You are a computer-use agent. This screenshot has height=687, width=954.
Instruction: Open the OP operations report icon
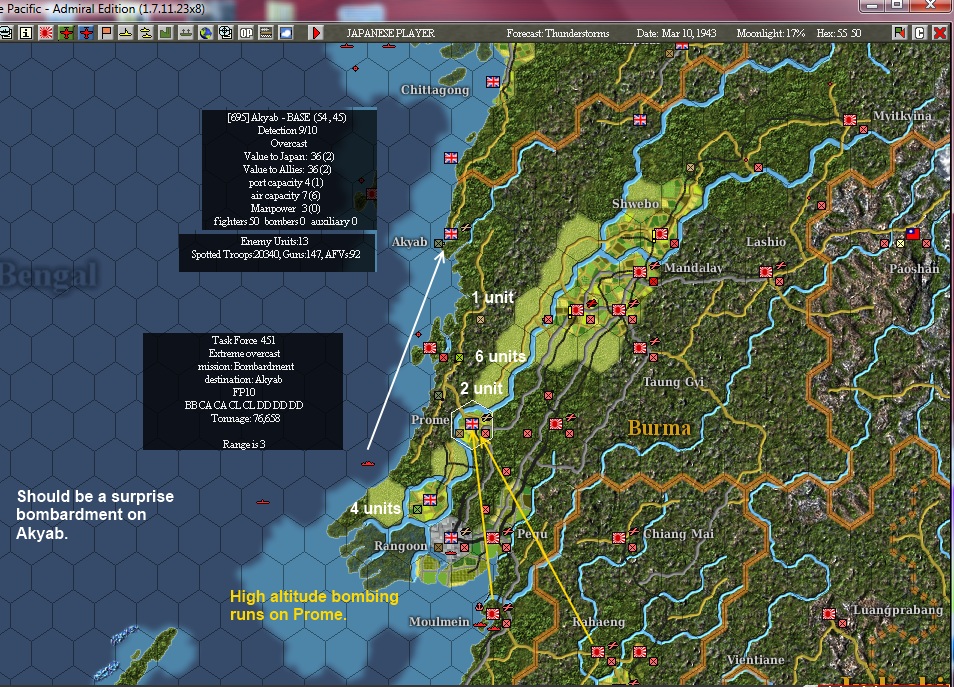(246, 33)
